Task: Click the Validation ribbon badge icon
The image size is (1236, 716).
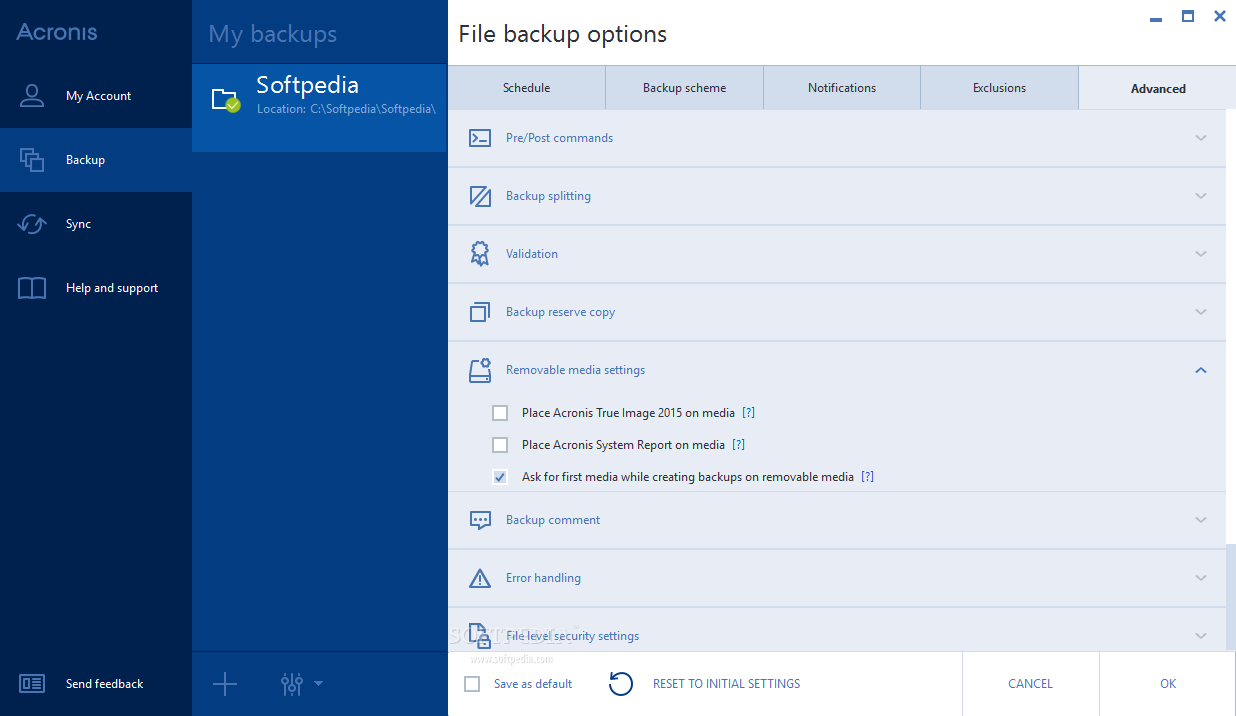Action: [x=480, y=254]
